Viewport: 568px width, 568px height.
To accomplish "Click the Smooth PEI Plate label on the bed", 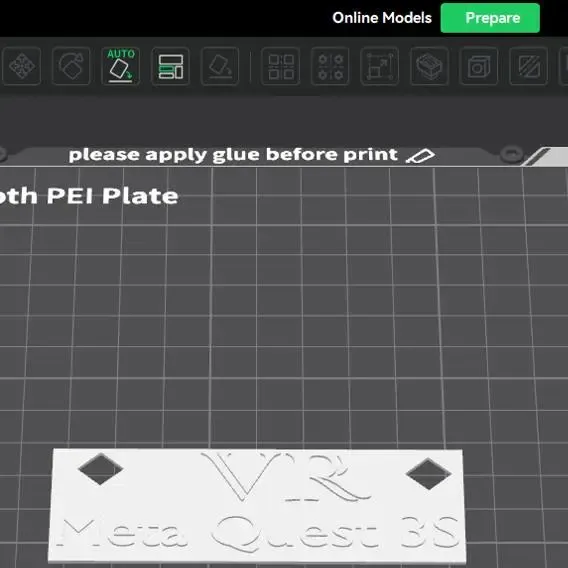I will (89, 196).
